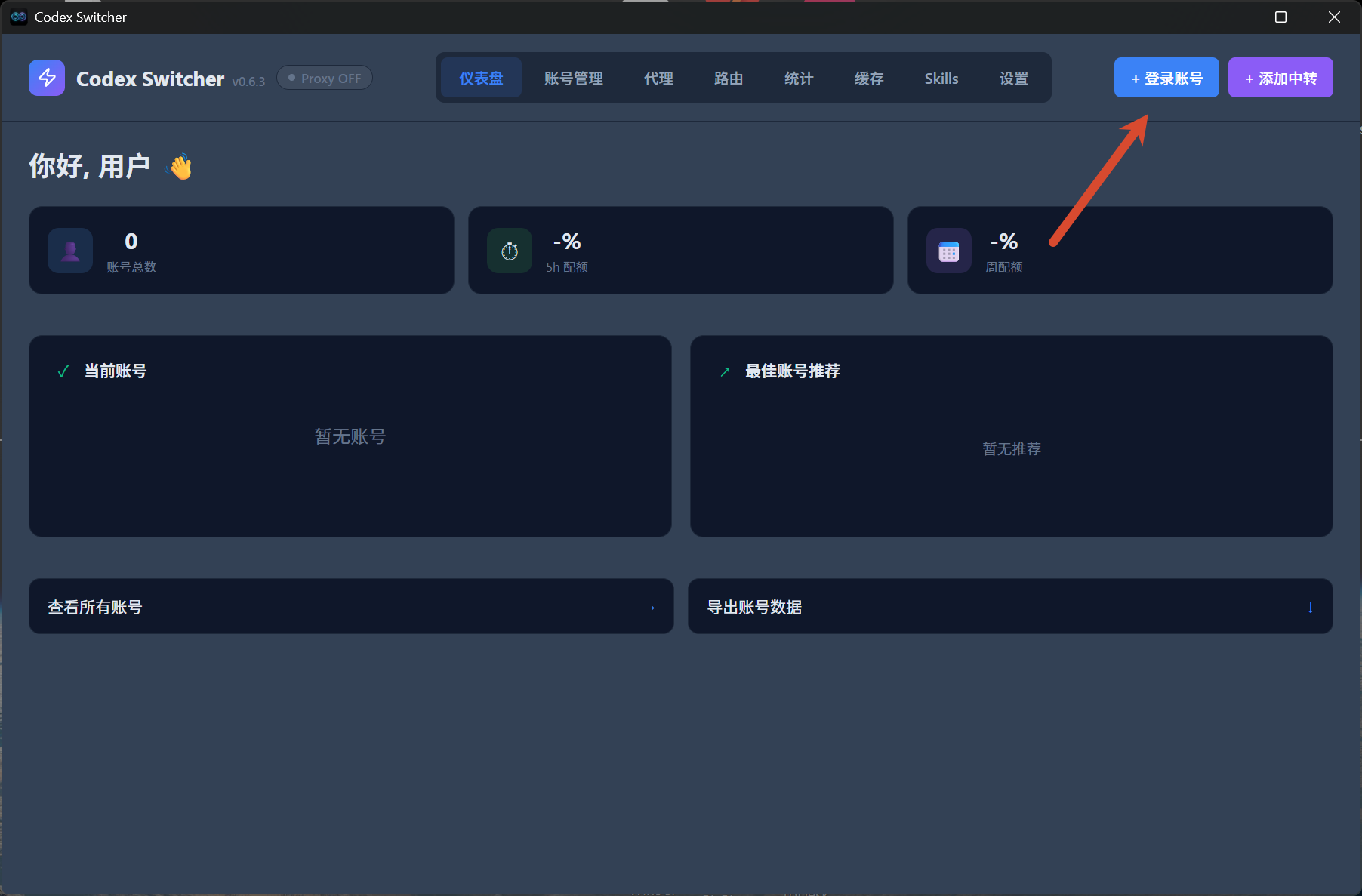1362x896 pixels.
Task: Go to the 代理 tab
Action: tap(658, 78)
